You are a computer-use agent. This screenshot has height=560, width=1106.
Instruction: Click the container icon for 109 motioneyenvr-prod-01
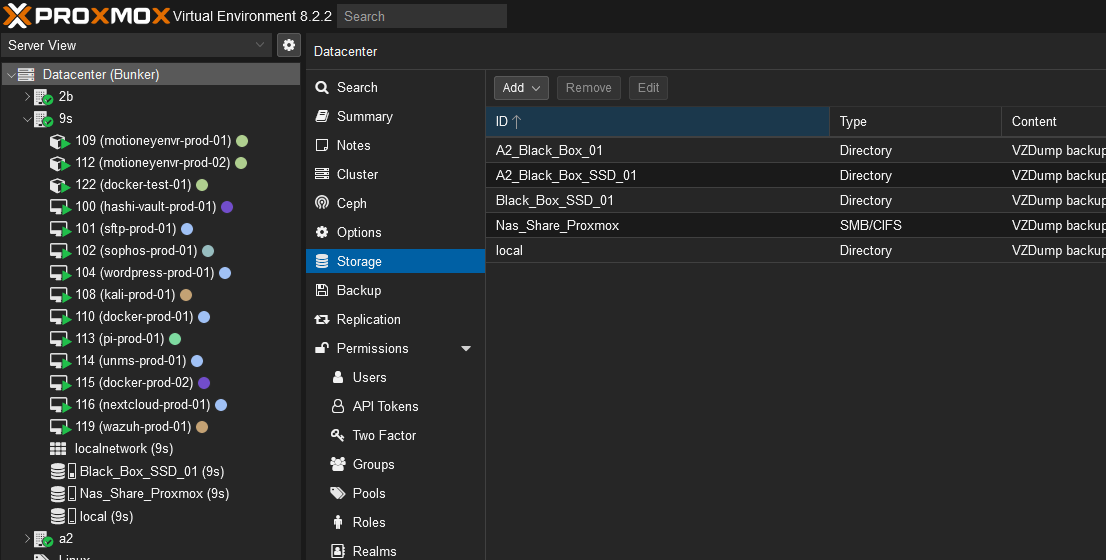click(x=59, y=141)
